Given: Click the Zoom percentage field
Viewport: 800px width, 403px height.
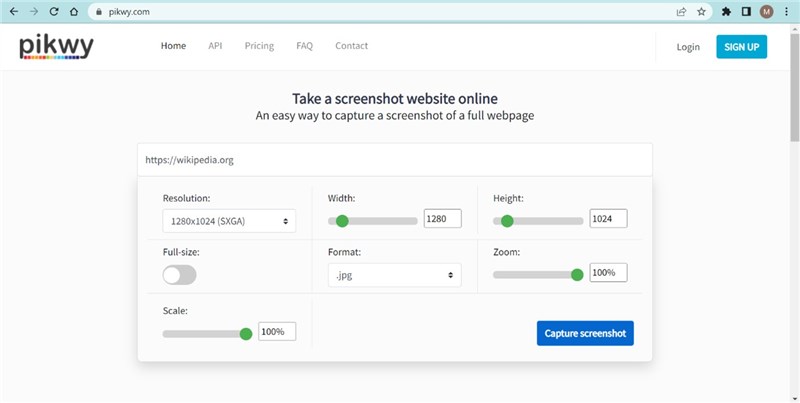Looking at the screenshot, I should pos(608,272).
